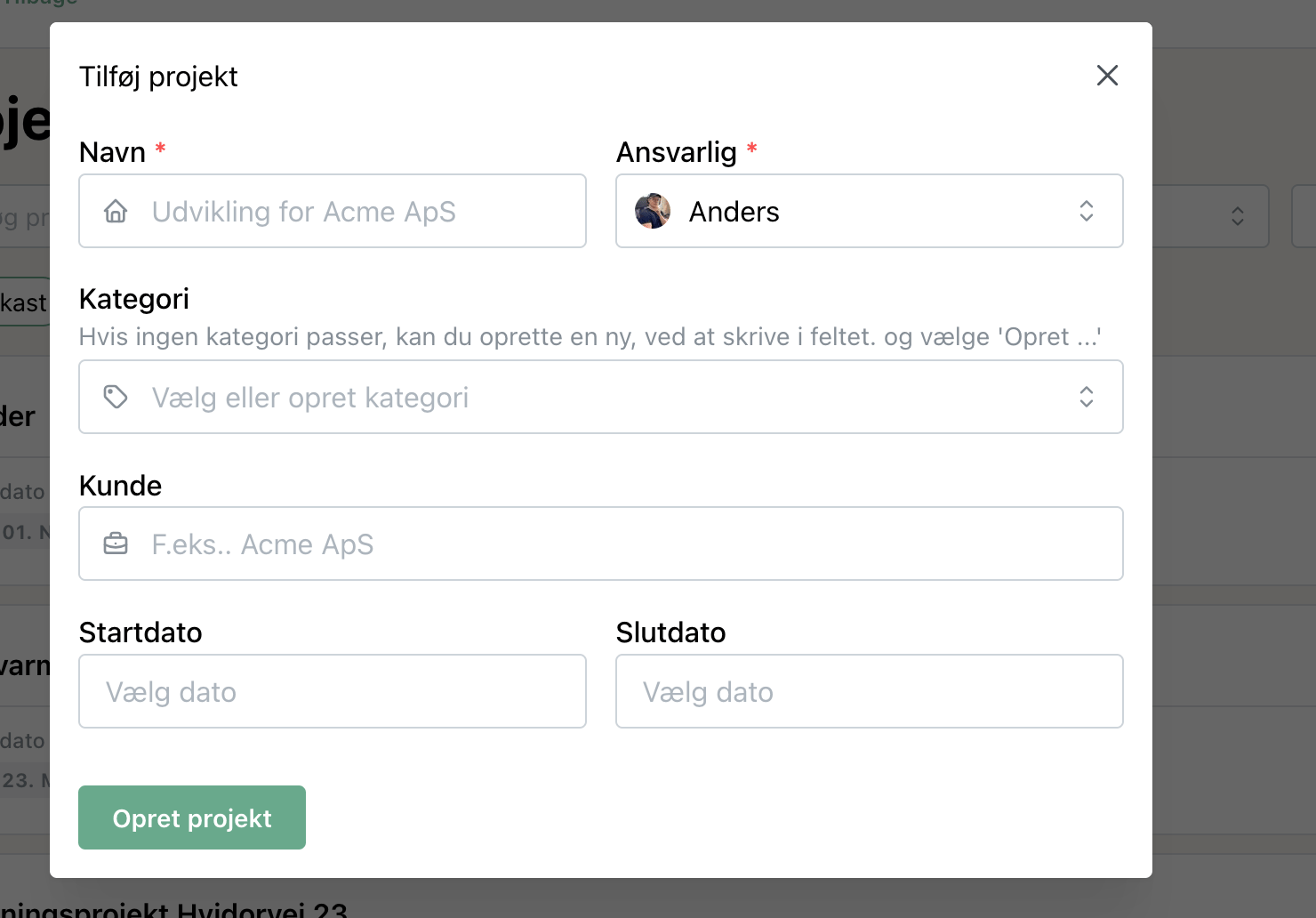Click Anders avatar in Ansvarlig field
Image resolution: width=1316 pixels, height=918 pixels.
pos(653,211)
